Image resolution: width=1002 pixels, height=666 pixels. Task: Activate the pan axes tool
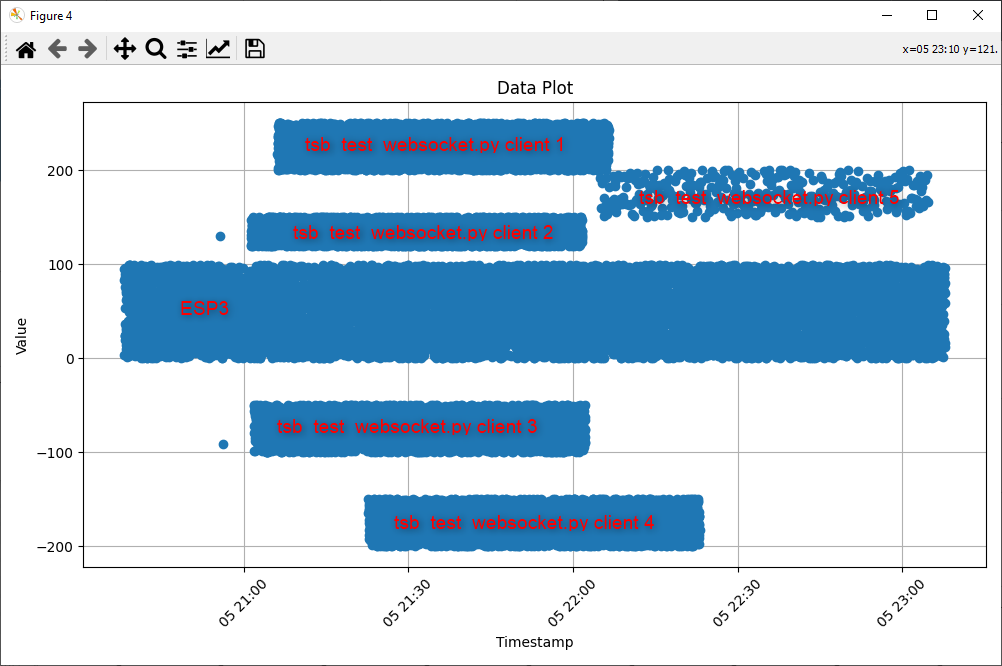tap(124, 49)
